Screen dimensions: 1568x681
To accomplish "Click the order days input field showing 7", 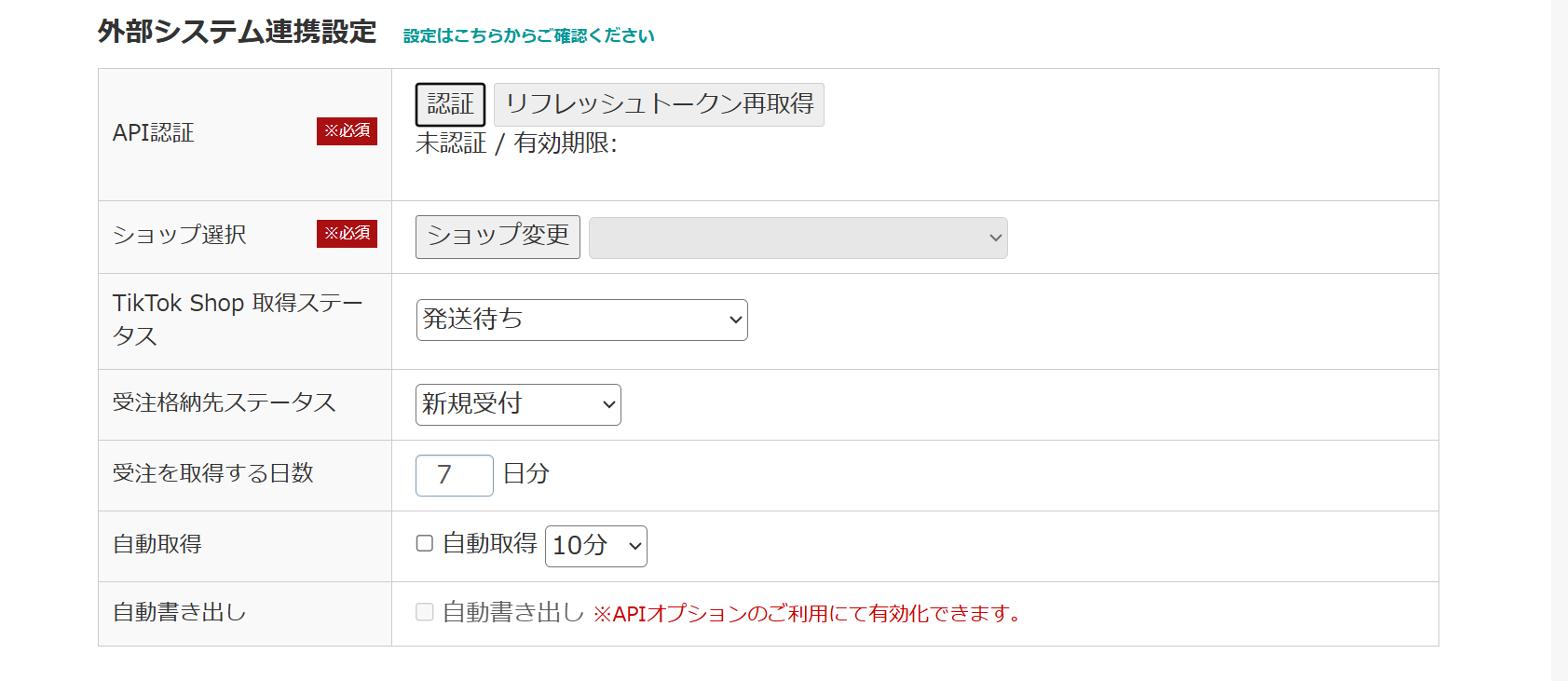I will tap(454, 475).
